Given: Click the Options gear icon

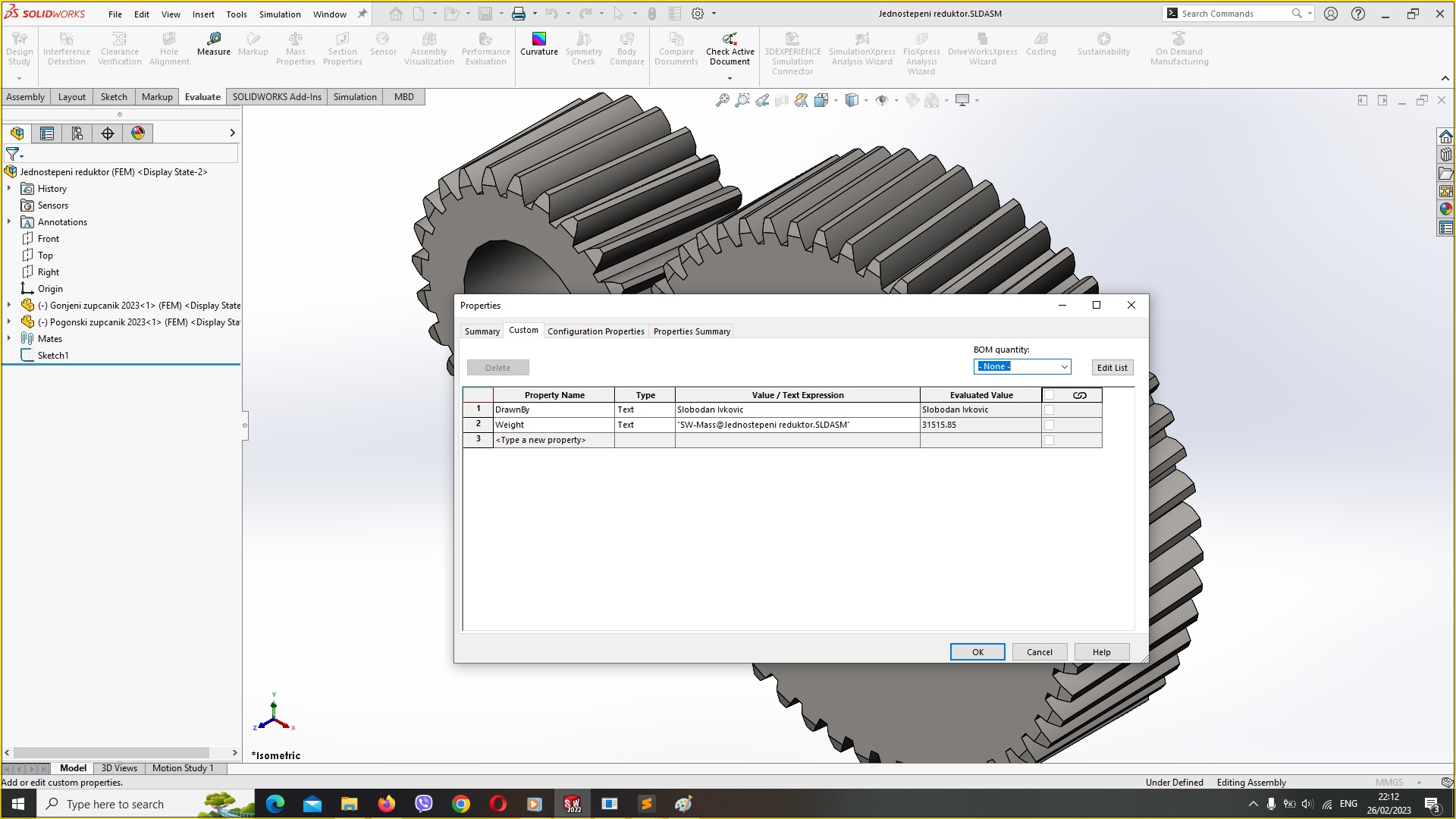Looking at the screenshot, I should pyautogui.click(x=698, y=14).
